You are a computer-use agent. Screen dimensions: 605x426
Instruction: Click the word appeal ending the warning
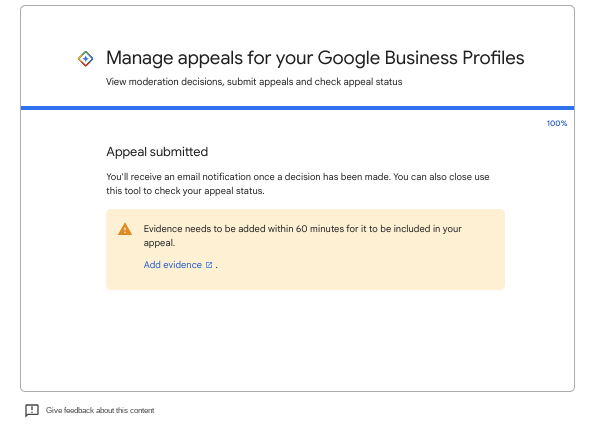(160, 242)
